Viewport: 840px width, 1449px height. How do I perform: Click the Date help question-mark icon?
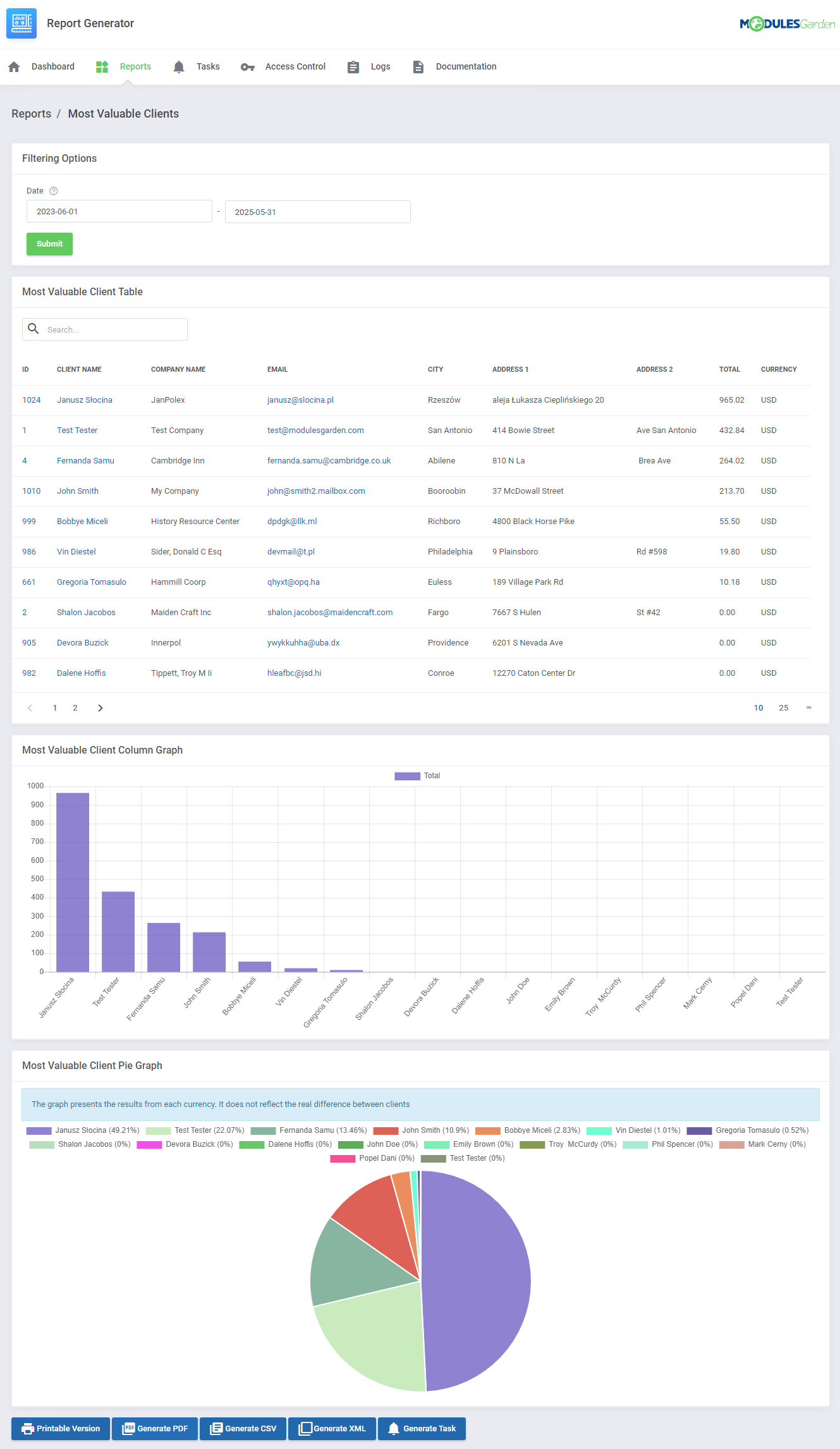(54, 191)
